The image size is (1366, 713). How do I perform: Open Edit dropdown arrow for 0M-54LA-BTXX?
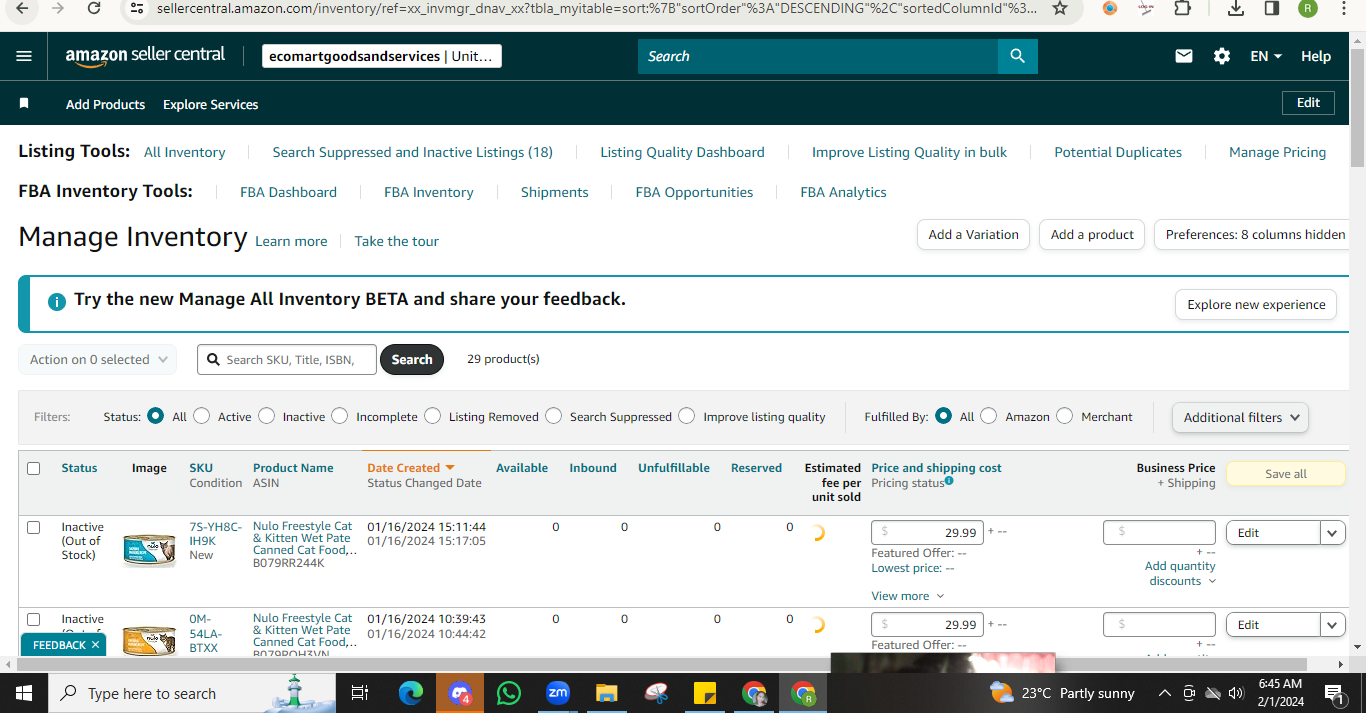pos(1332,625)
